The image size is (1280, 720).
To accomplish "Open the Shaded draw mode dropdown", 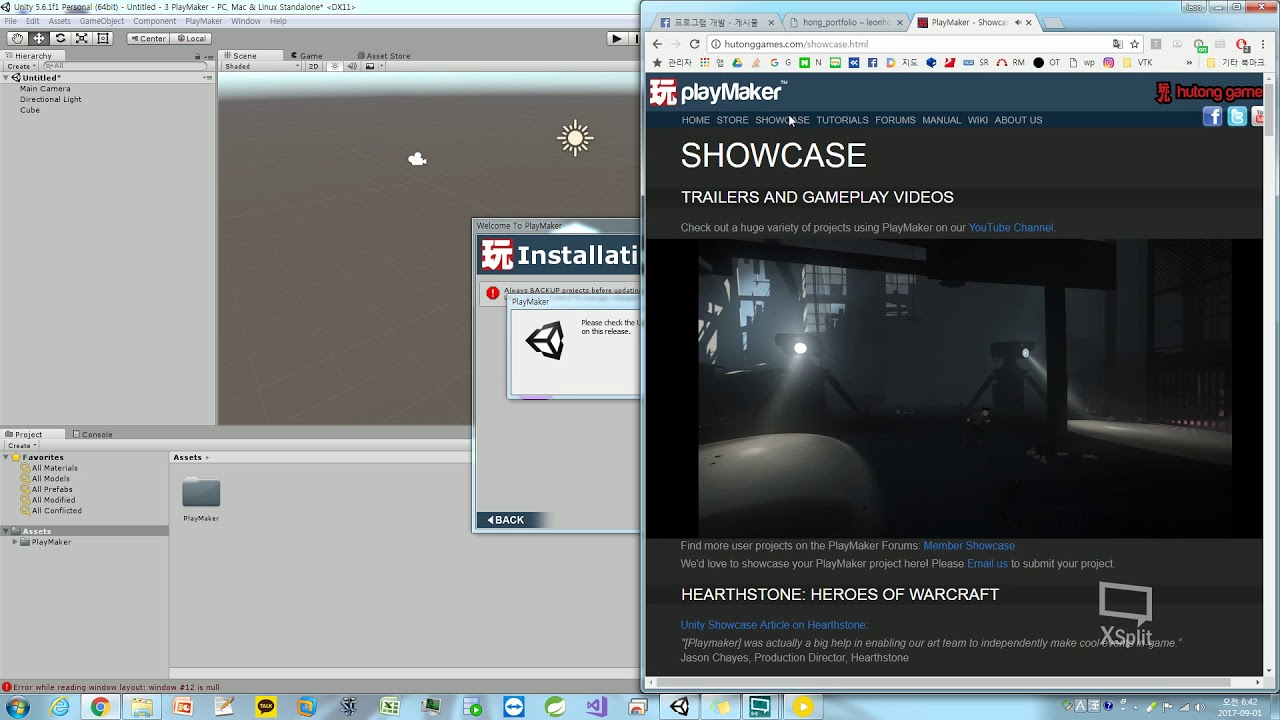I will click(x=262, y=67).
